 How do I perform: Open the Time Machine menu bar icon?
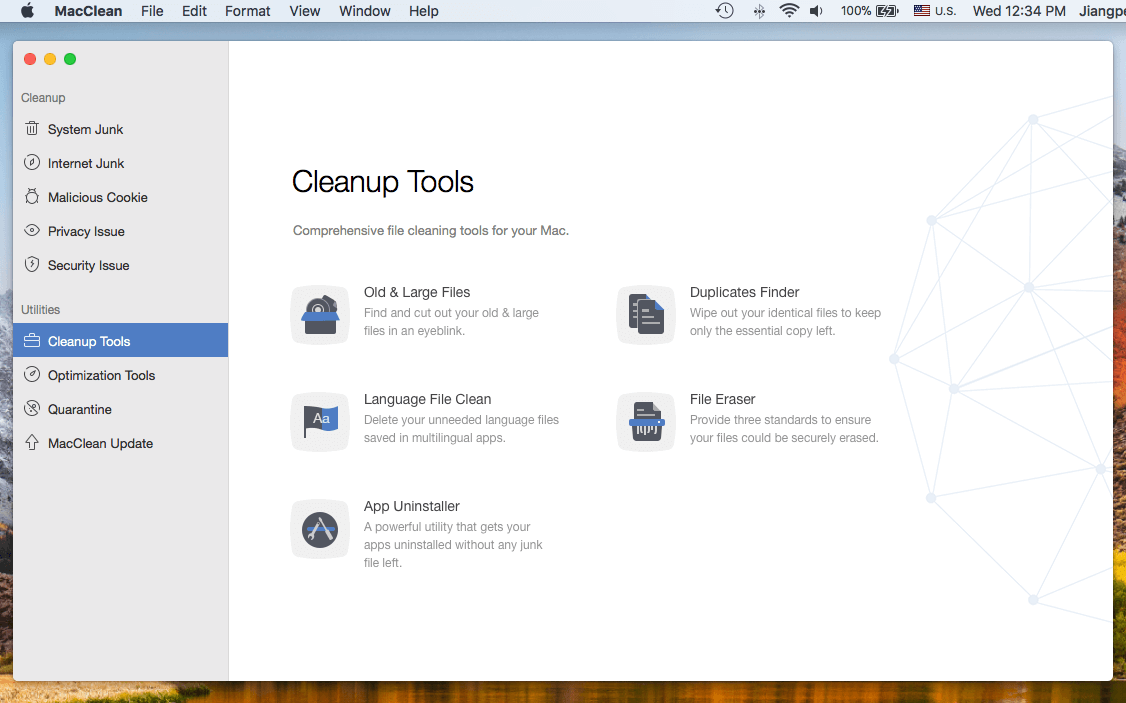point(725,11)
